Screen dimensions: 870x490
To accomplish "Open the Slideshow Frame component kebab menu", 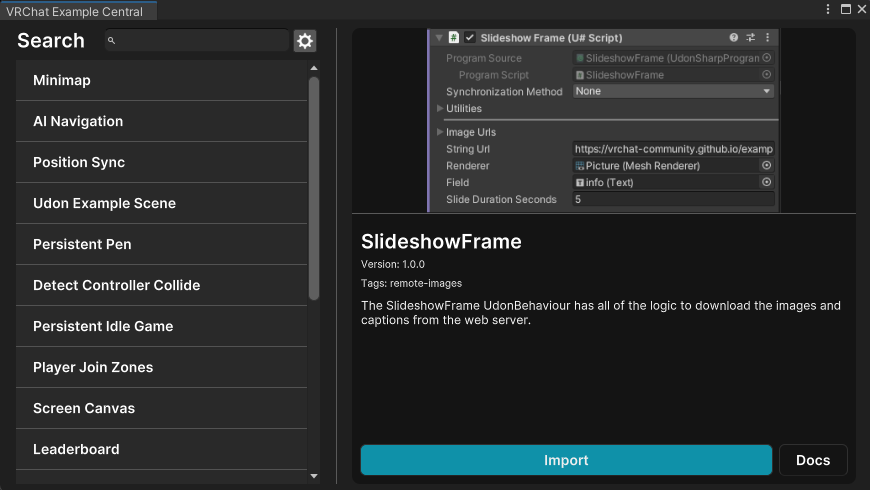I will click(x=768, y=37).
